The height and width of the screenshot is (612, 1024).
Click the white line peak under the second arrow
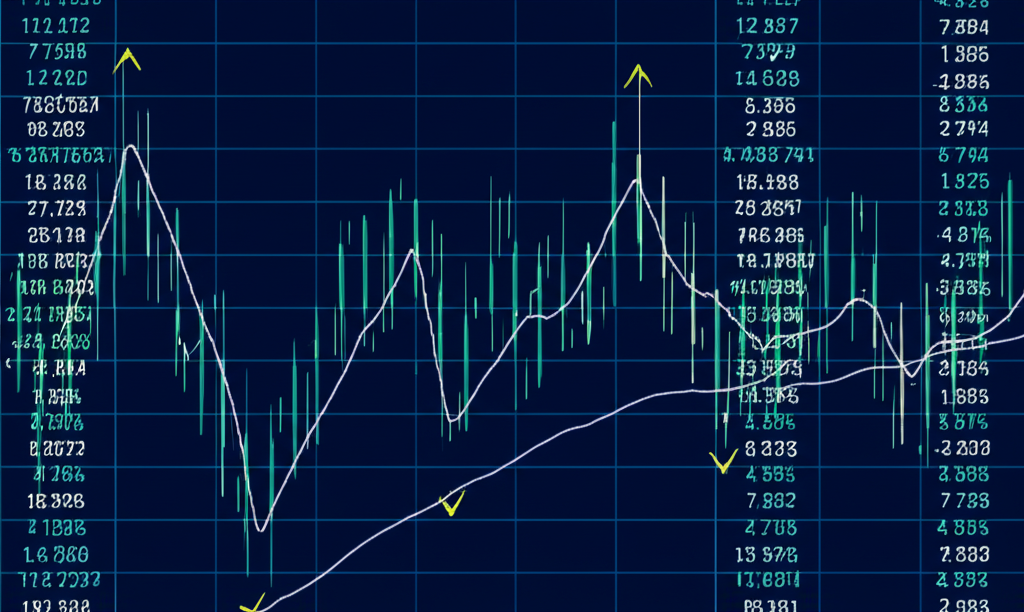636,181
